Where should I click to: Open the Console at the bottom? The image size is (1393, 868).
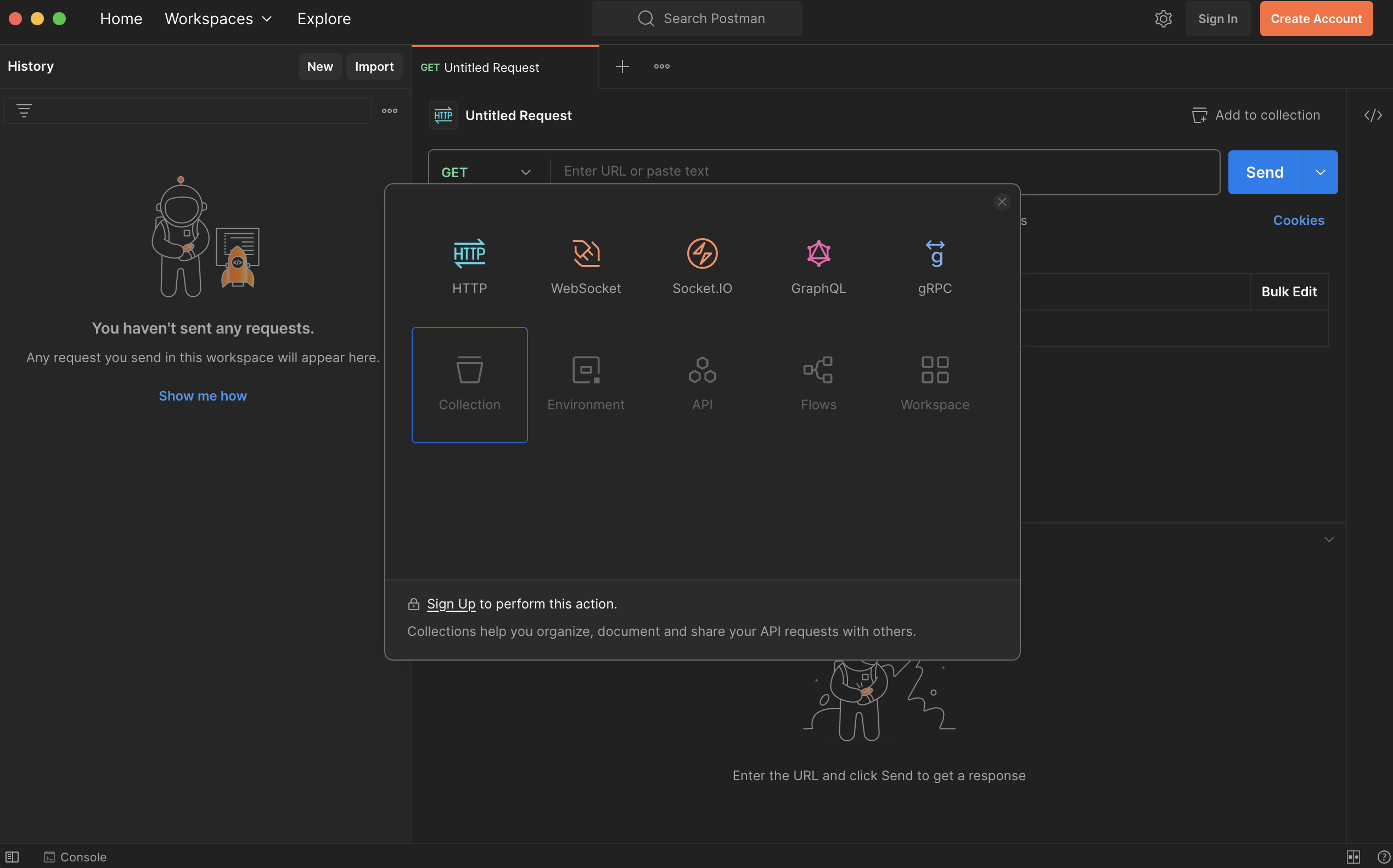pyautogui.click(x=75, y=856)
